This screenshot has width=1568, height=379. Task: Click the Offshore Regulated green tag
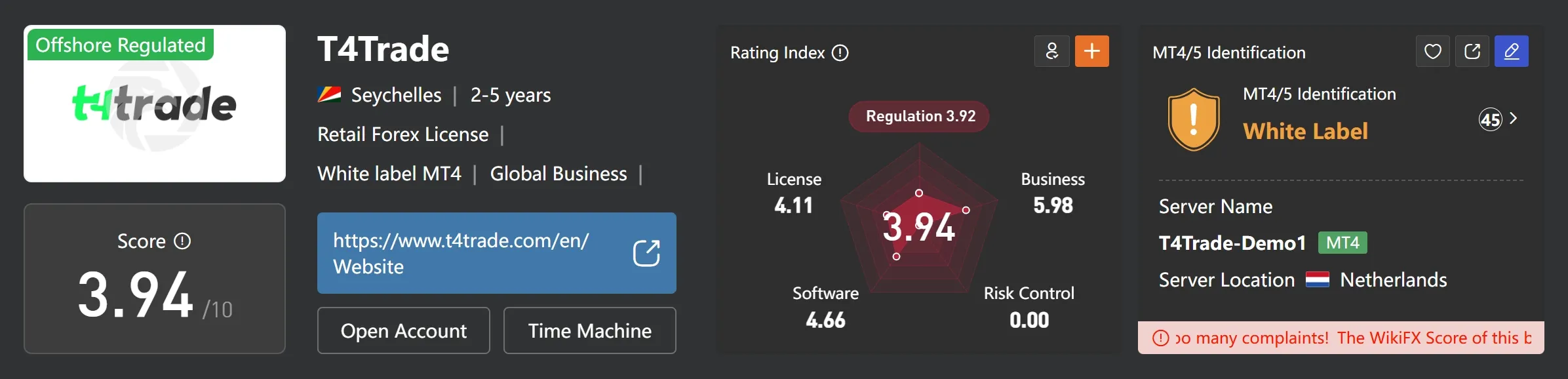tap(121, 45)
